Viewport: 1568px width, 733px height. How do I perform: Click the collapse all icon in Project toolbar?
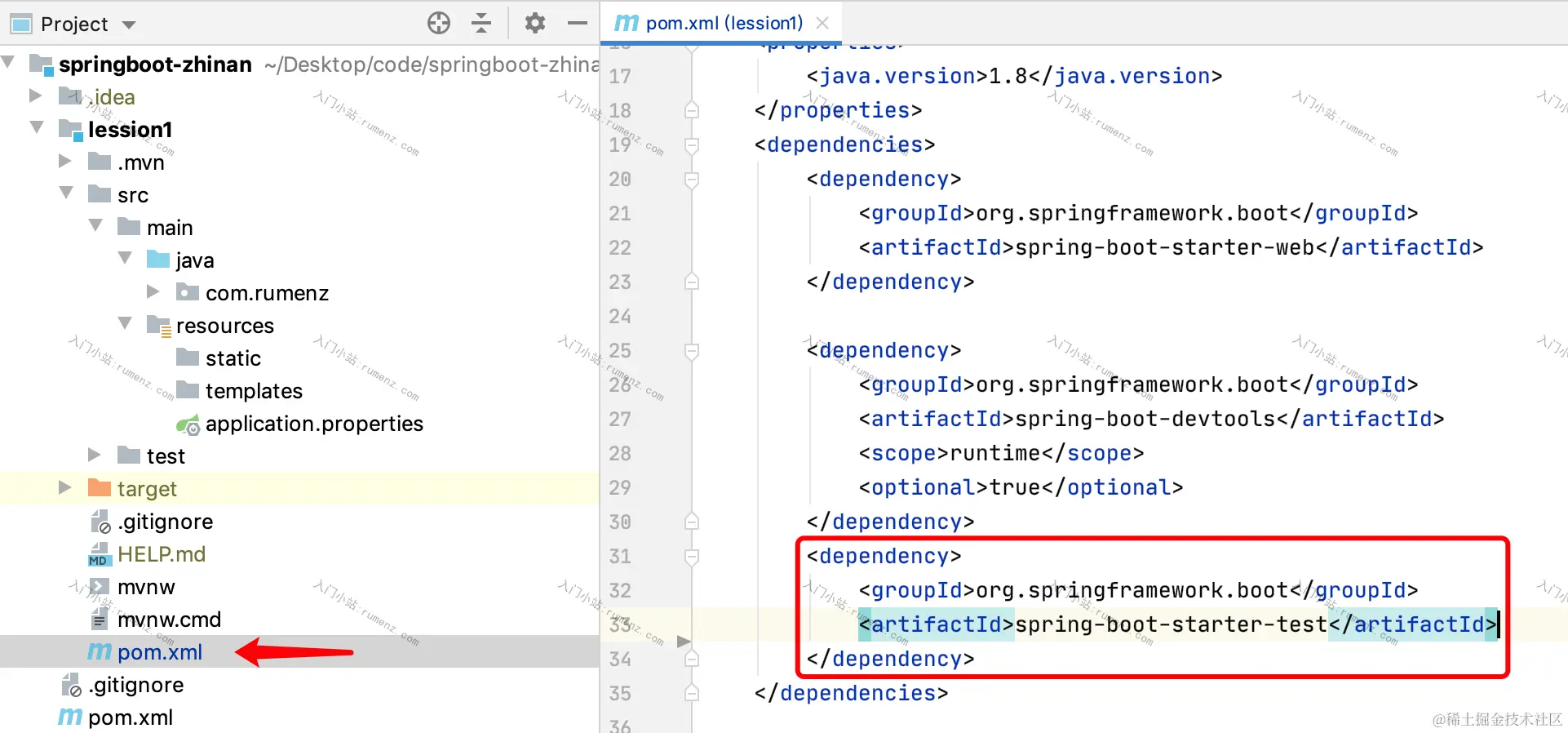[x=481, y=23]
